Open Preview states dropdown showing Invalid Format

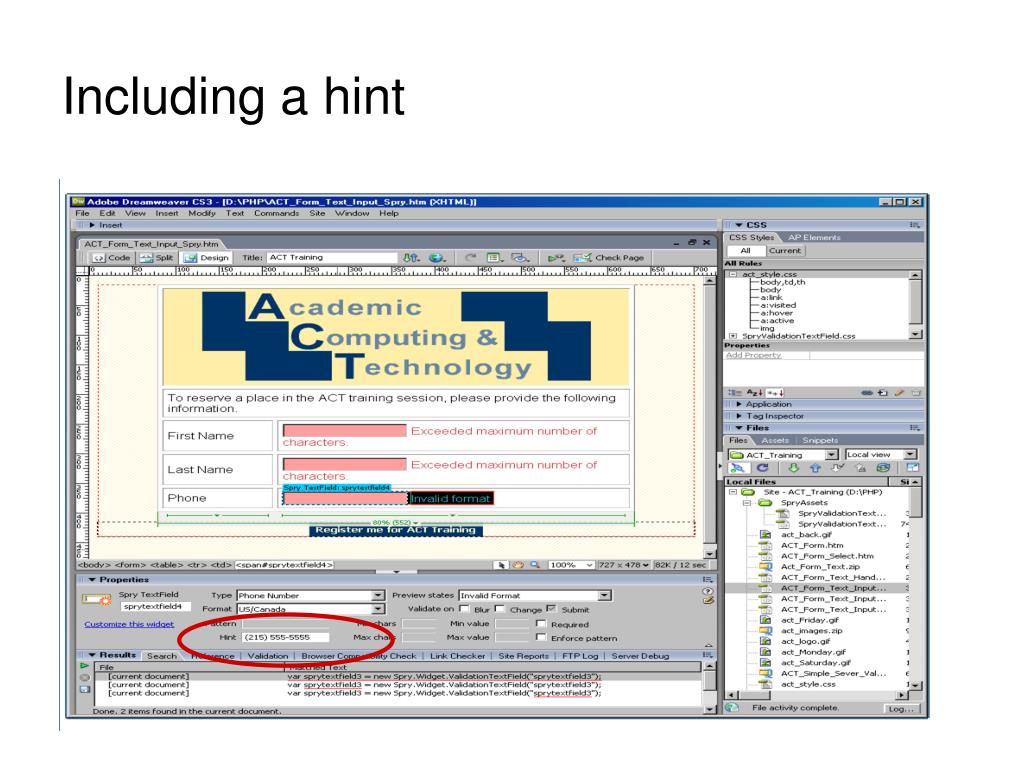(x=535, y=596)
